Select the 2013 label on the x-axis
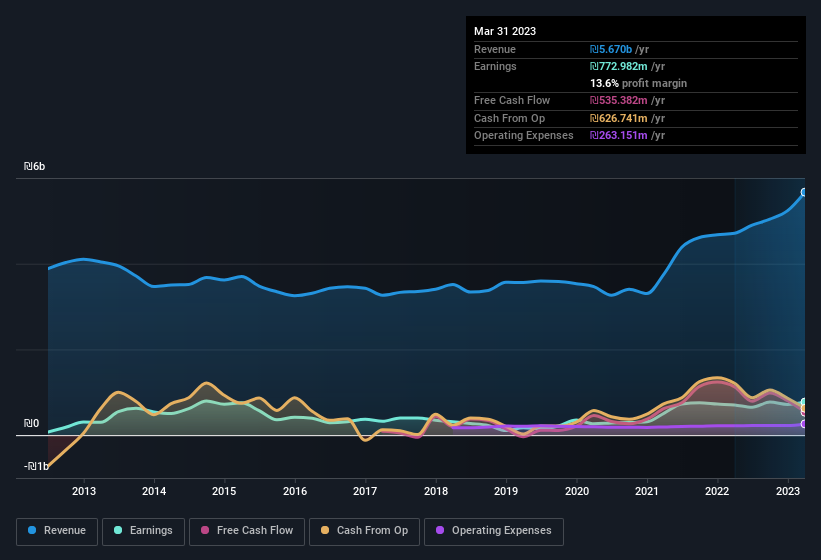Screen dimensions: 821x560 tap(84, 491)
